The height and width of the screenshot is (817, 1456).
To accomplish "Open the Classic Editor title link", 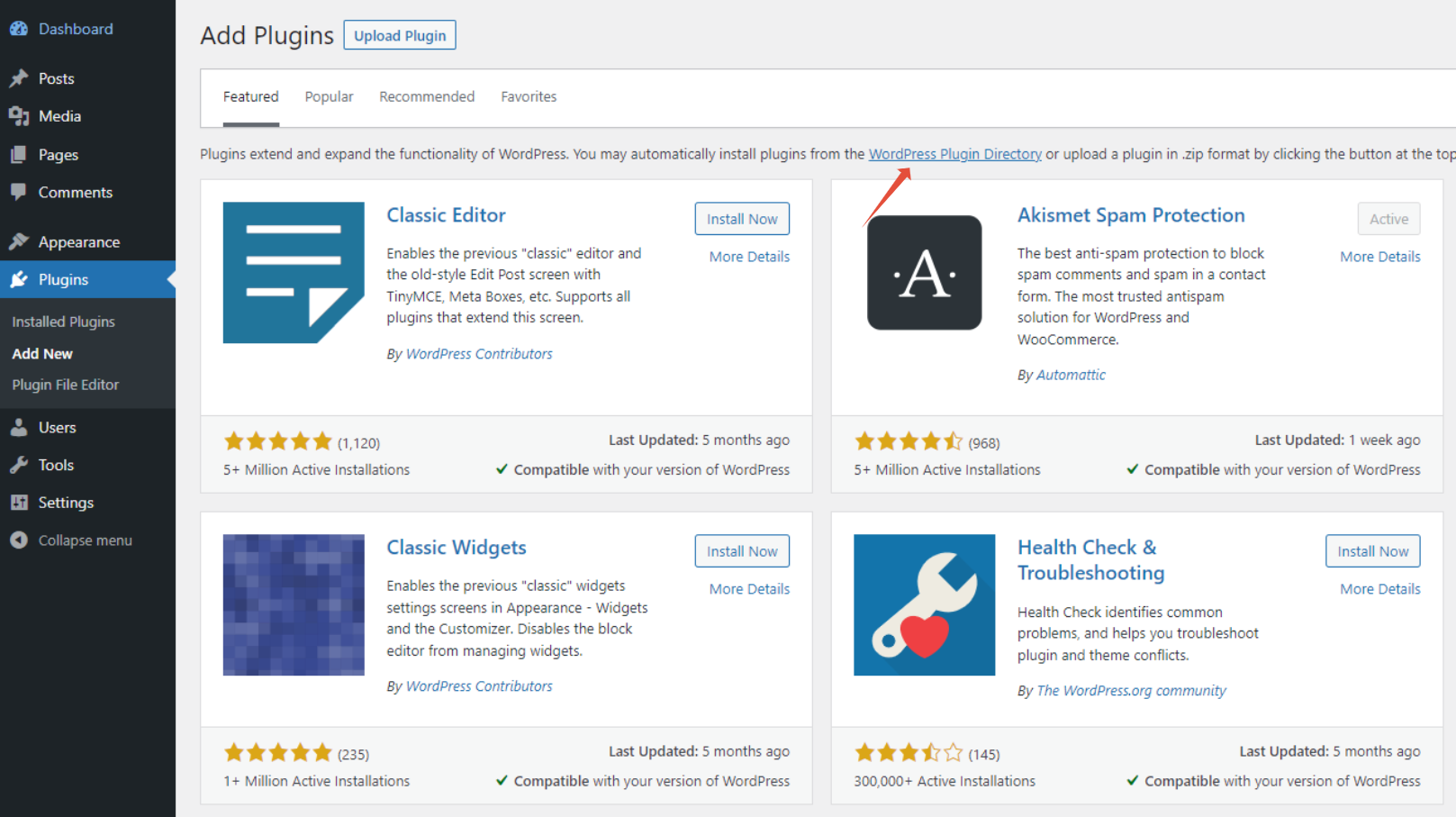I will click(446, 215).
